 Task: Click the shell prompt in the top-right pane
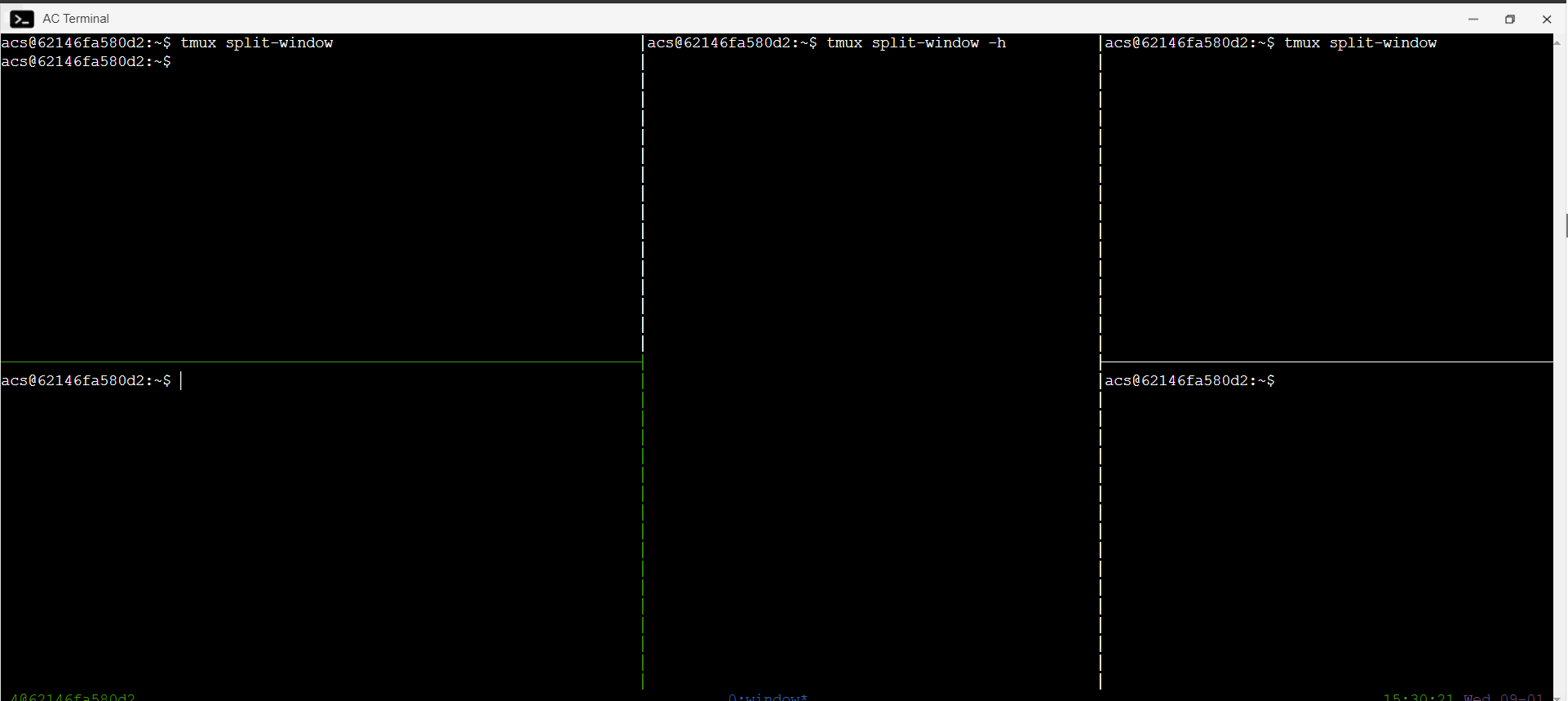[1189, 42]
